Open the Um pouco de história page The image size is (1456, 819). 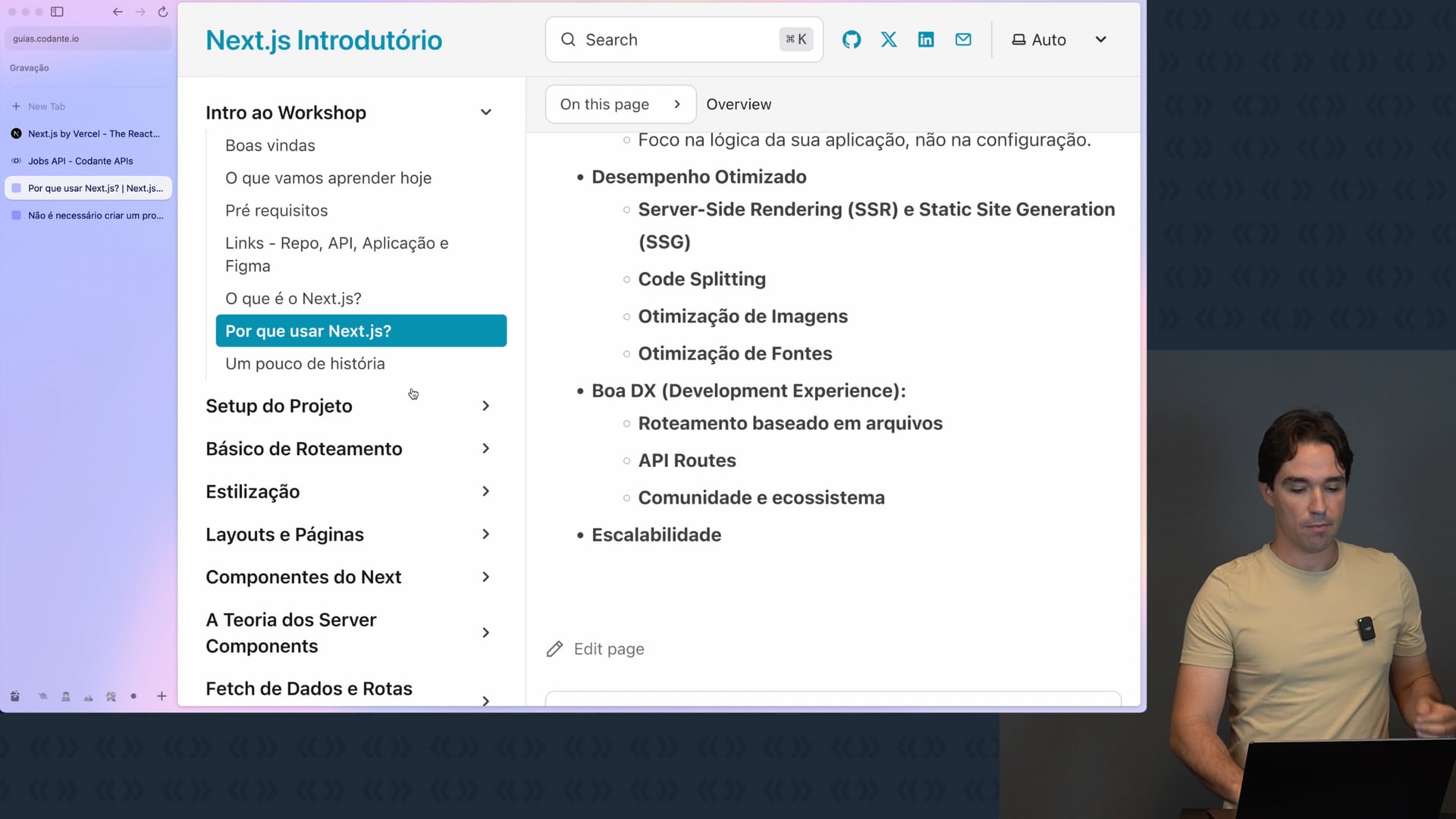pos(305,363)
